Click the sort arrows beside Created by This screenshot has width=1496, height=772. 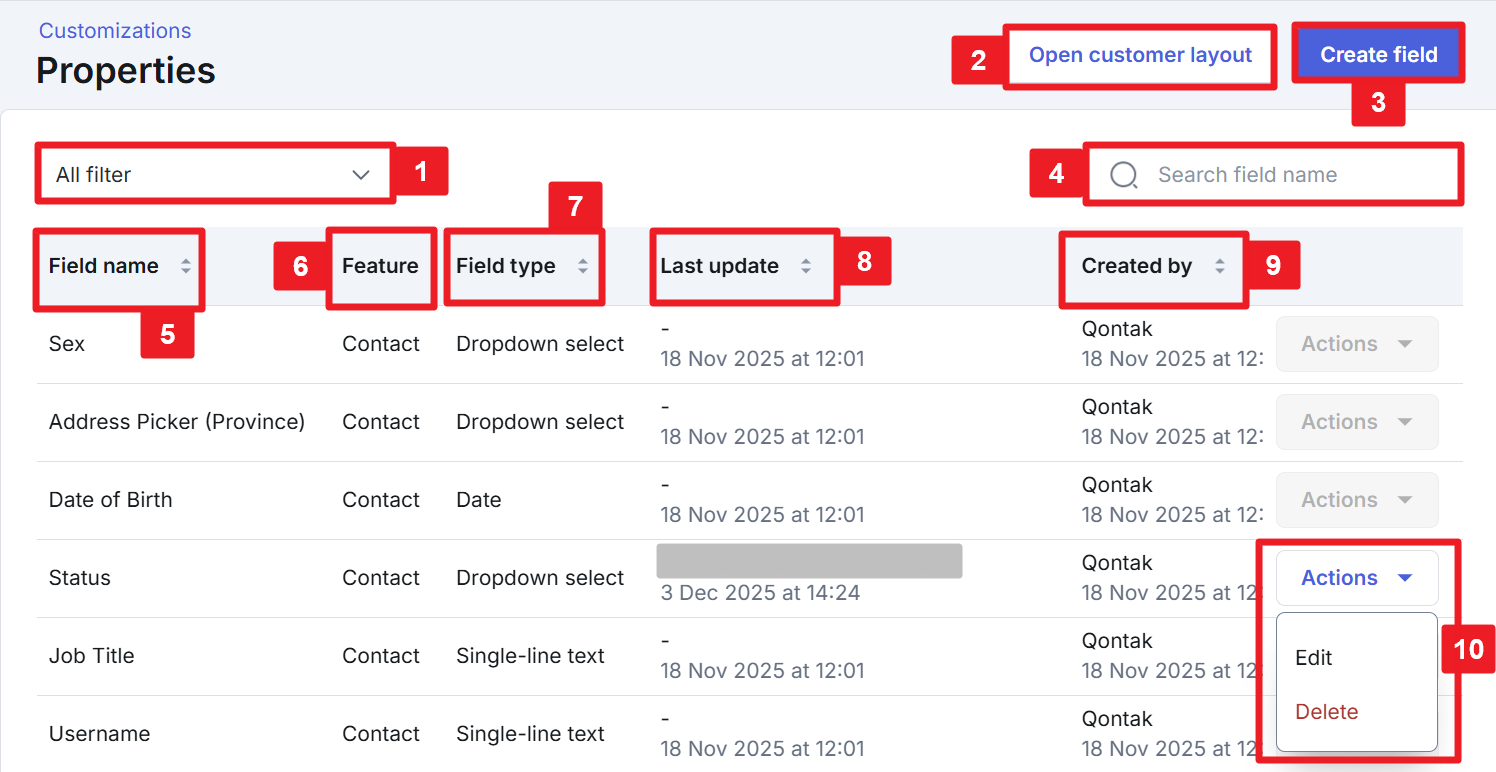1219,266
